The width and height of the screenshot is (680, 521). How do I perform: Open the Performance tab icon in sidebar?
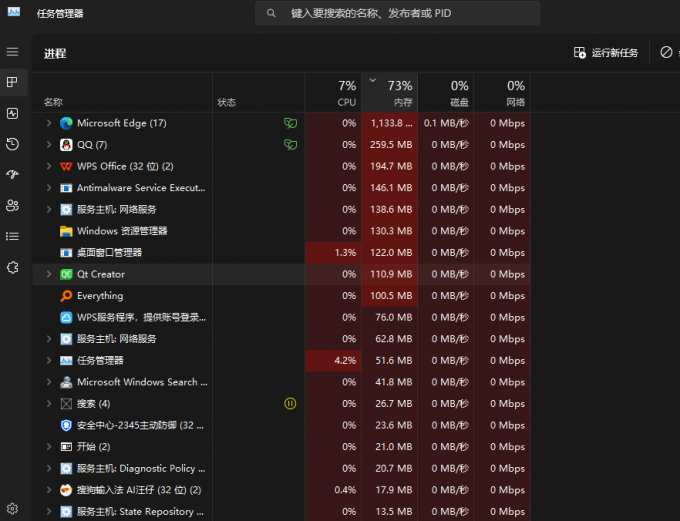point(13,113)
